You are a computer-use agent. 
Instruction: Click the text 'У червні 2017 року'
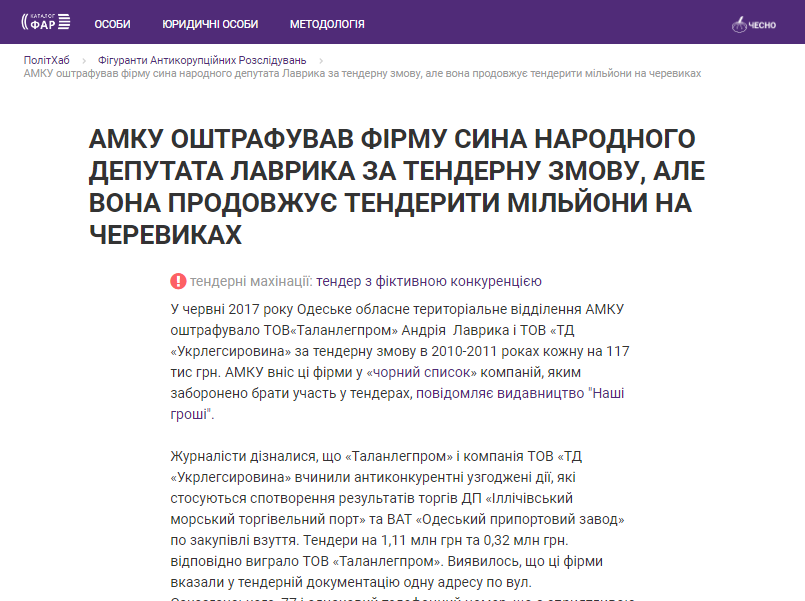(232, 309)
